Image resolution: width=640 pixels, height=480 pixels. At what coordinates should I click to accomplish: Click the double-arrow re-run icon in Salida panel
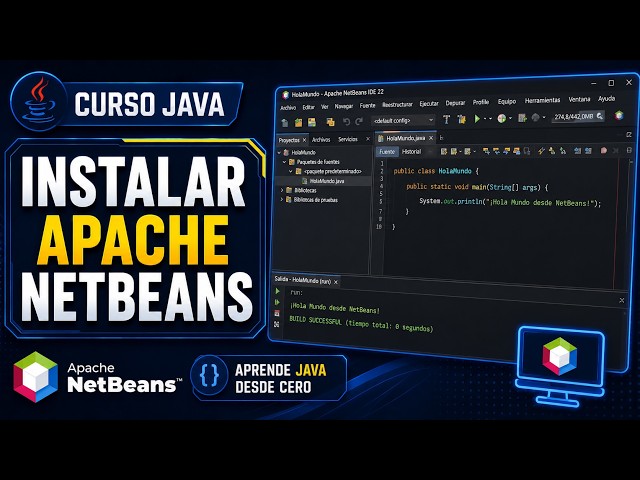(278, 302)
